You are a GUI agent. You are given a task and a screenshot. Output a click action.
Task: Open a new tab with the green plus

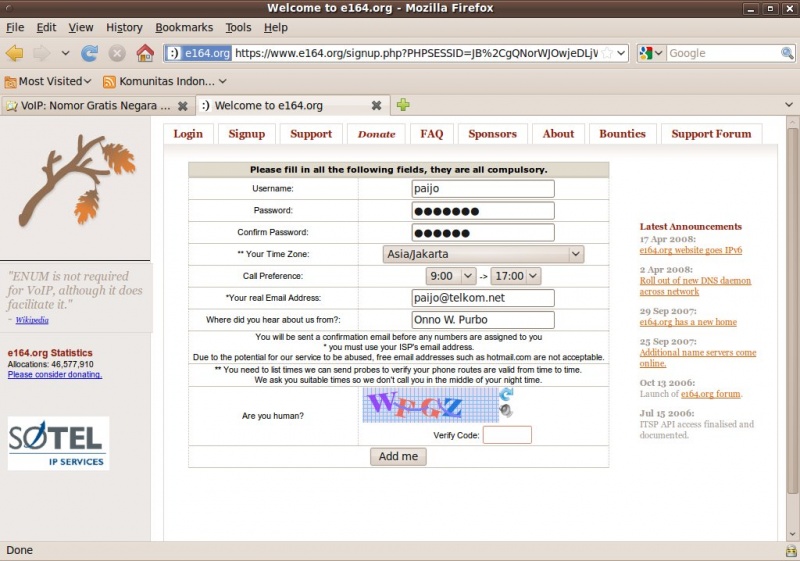click(x=403, y=105)
